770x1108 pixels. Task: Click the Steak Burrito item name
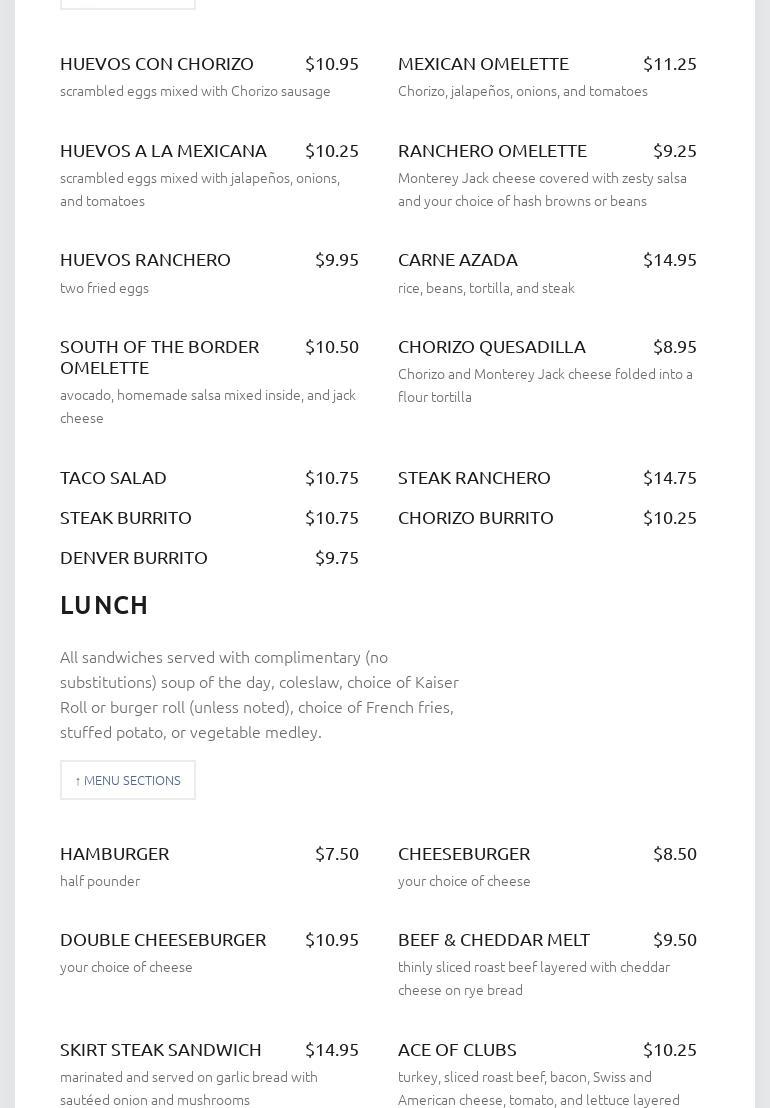[126, 518]
